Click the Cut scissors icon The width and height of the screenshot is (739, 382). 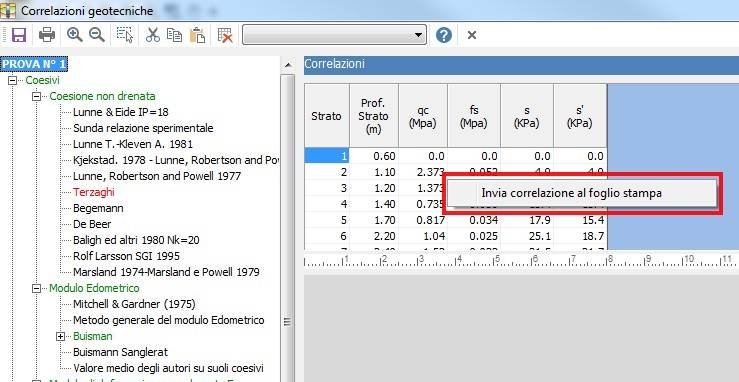click(x=153, y=35)
